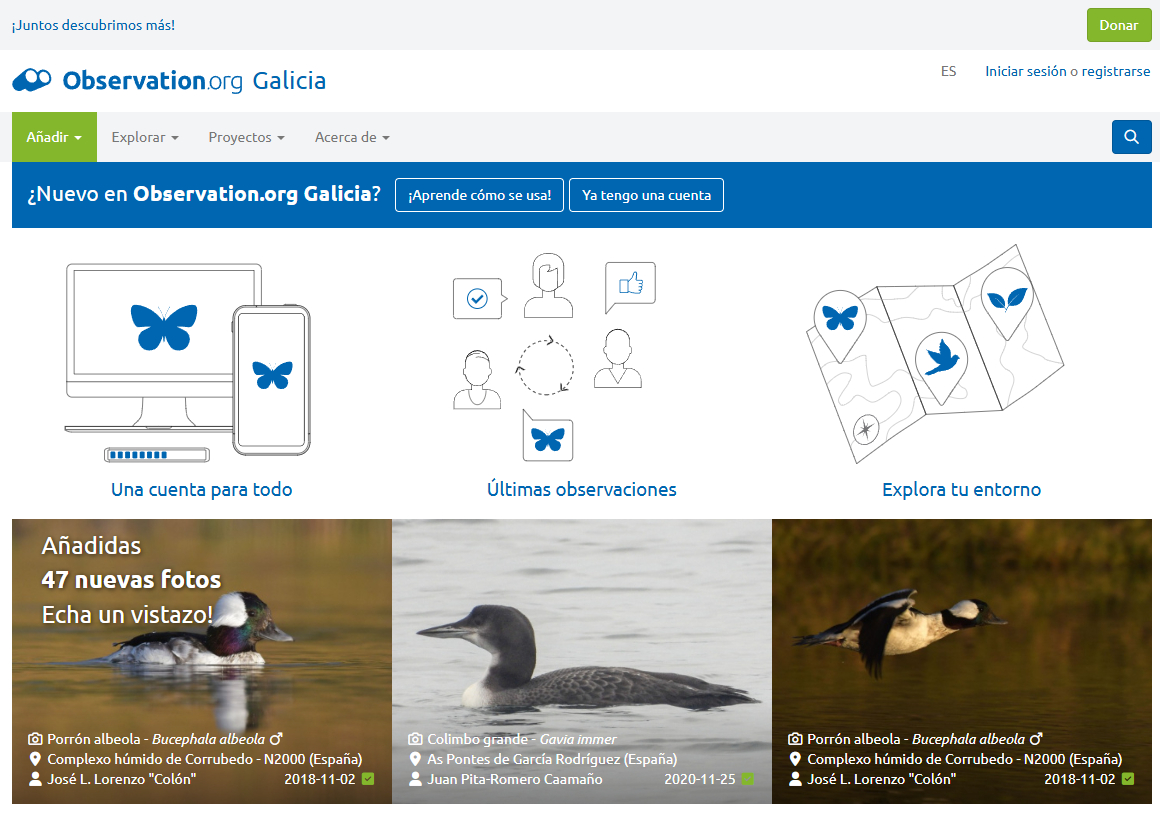This screenshot has height=826, width=1160.
Task: Select the ES language option
Action: [x=948, y=71]
